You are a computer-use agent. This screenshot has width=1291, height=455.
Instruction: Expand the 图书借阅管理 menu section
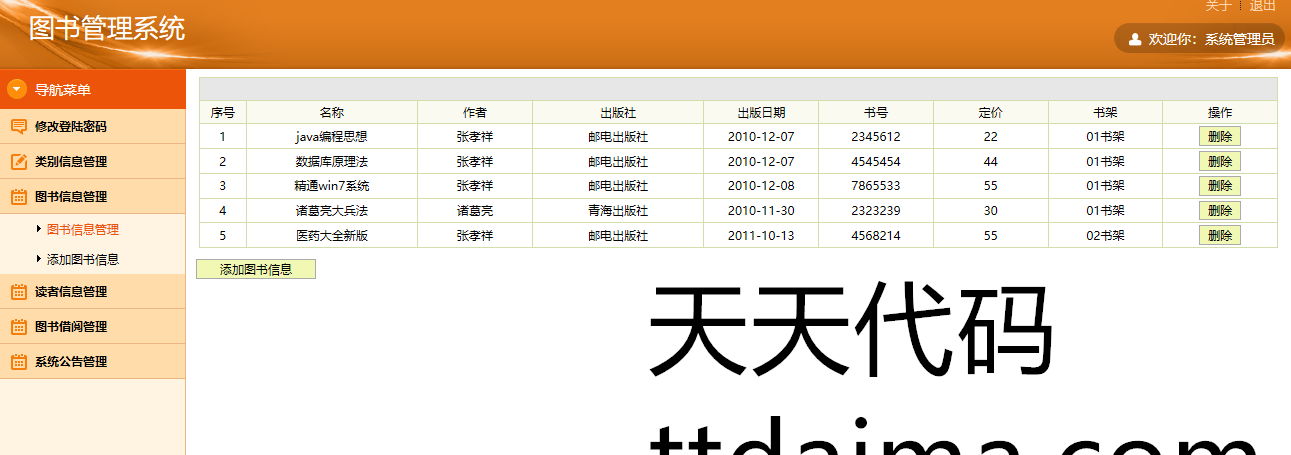[71, 327]
